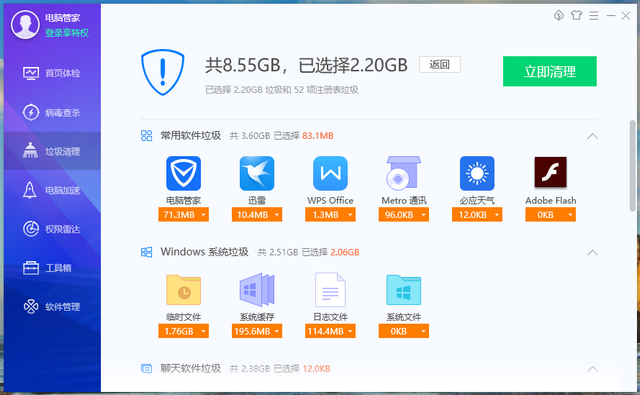Screen dimensions: 640x395
Task: Collapse the 常用软件垃圾 section chevron
Action: (592, 136)
